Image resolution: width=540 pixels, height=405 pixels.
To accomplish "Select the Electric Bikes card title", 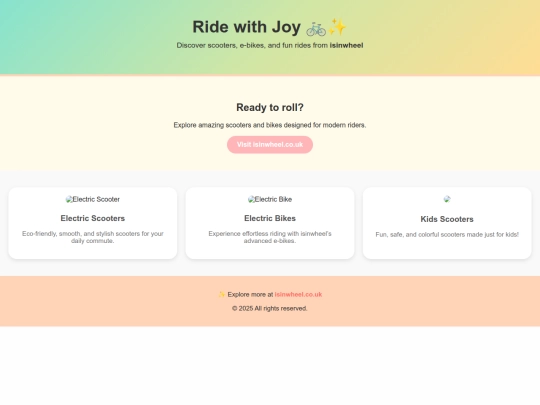I will (x=270, y=218).
